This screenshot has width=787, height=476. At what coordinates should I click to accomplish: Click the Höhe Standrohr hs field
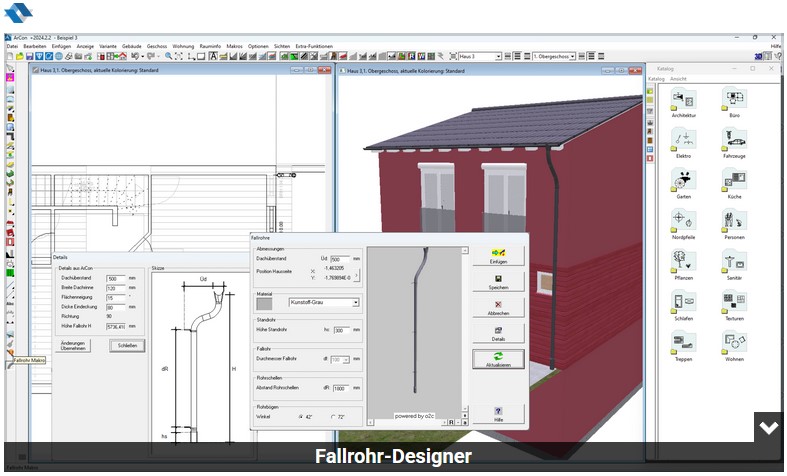[x=342, y=330]
